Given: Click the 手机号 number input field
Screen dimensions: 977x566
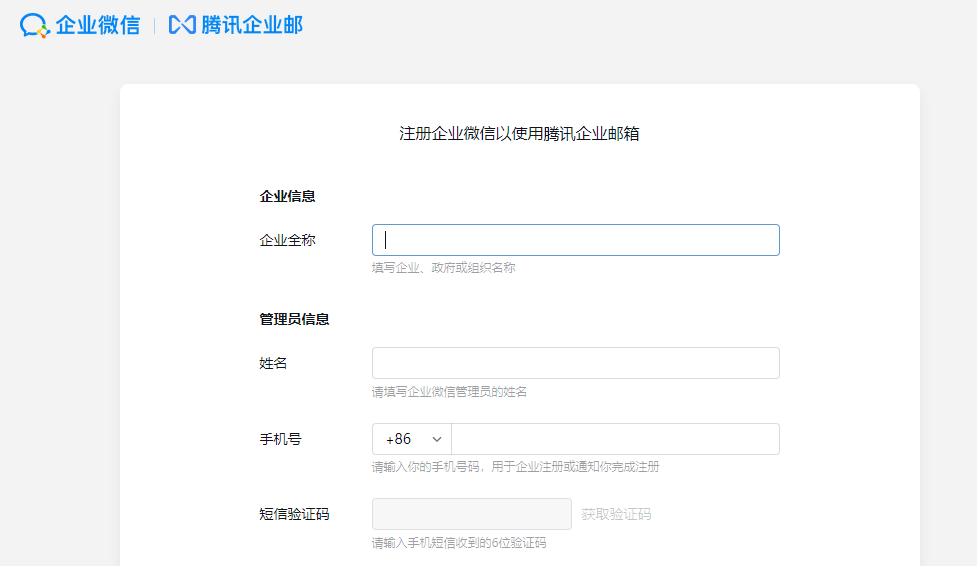Looking at the screenshot, I should coord(616,439).
